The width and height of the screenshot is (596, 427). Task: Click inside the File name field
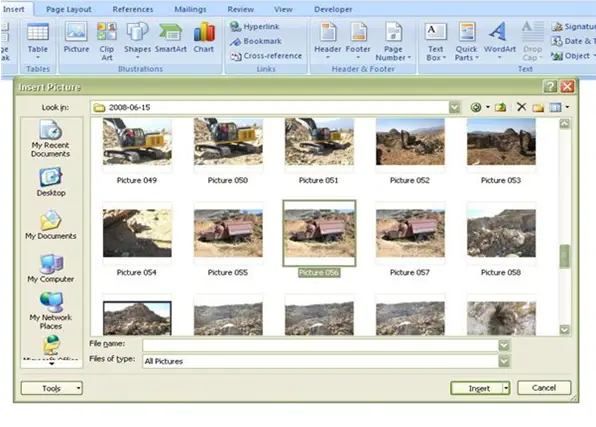[x=320, y=345]
